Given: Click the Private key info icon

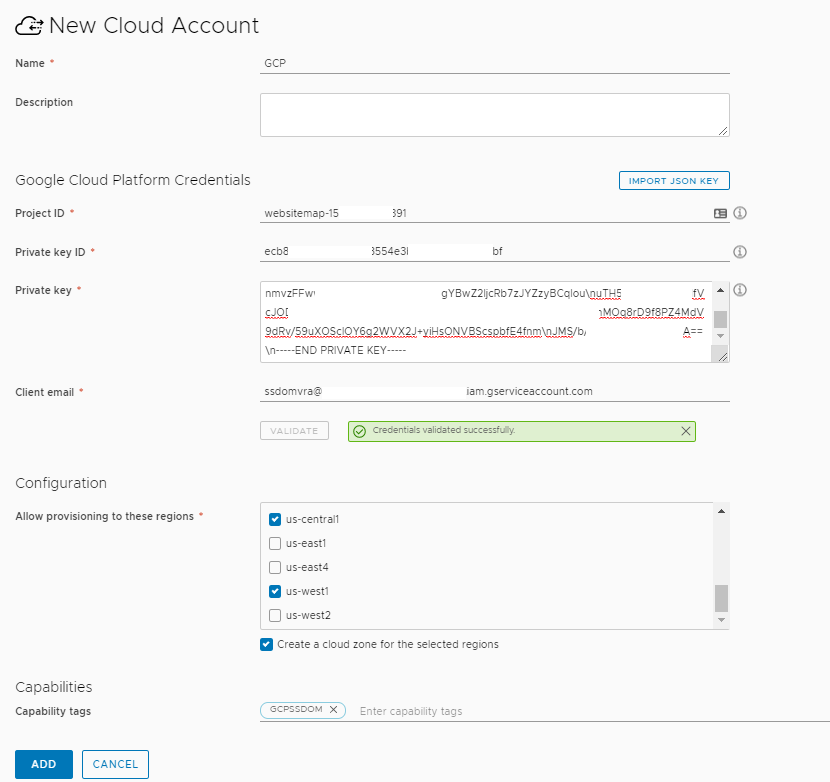Looking at the screenshot, I should coord(739,290).
